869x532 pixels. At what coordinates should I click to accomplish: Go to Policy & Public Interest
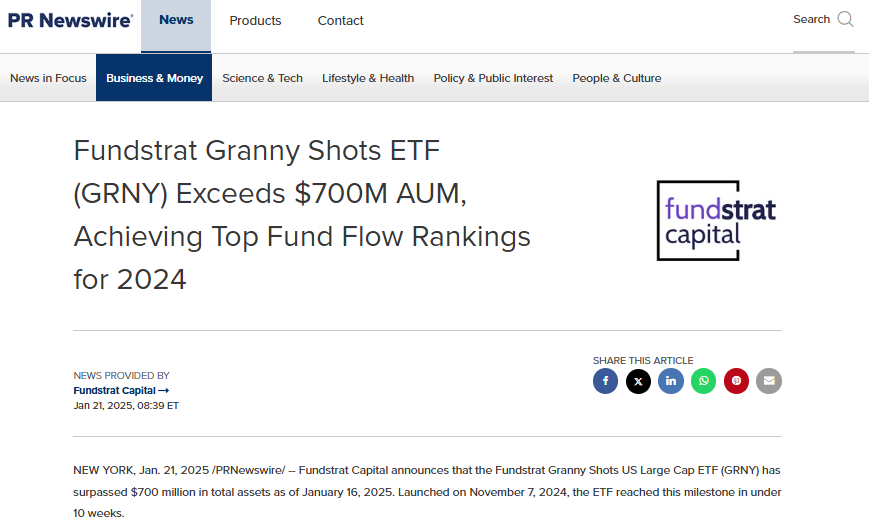click(x=493, y=78)
